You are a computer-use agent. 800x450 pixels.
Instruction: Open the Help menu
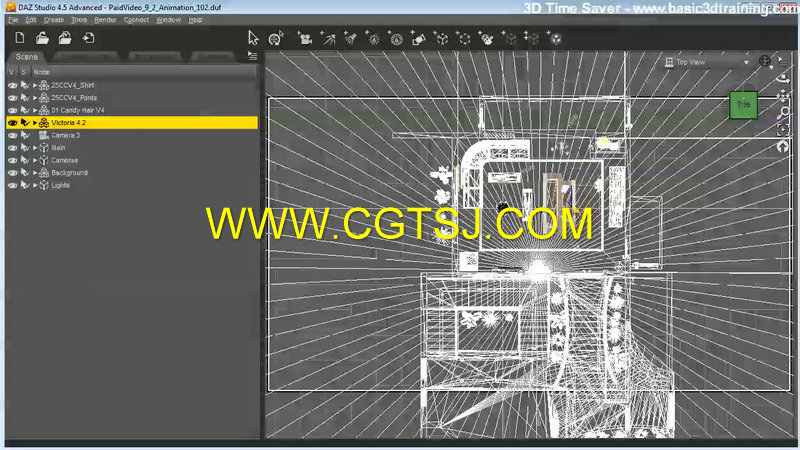click(195, 20)
